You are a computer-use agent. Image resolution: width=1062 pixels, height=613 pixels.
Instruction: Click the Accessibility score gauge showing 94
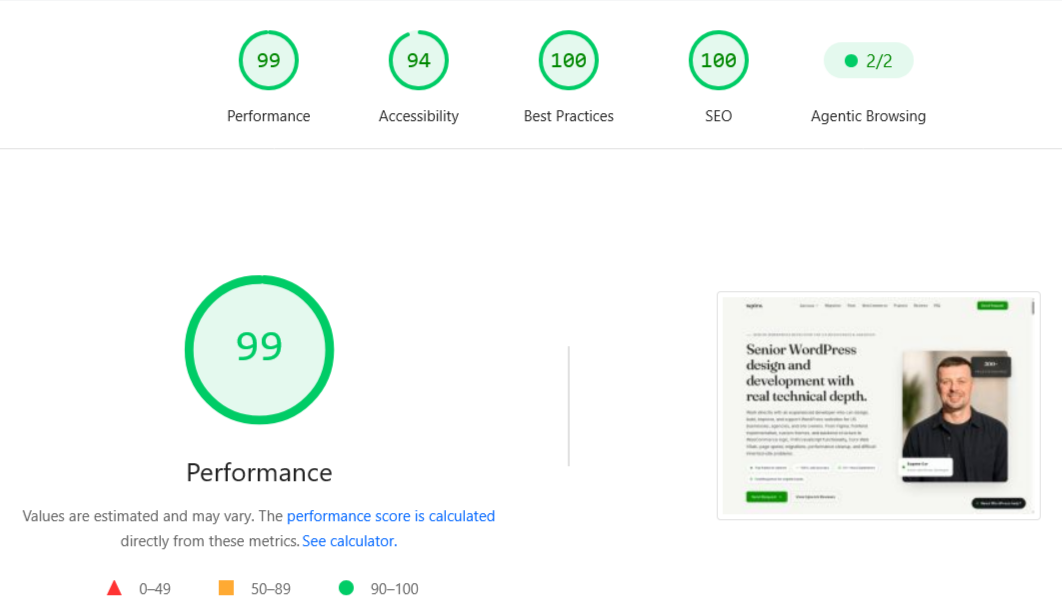click(419, 60)
